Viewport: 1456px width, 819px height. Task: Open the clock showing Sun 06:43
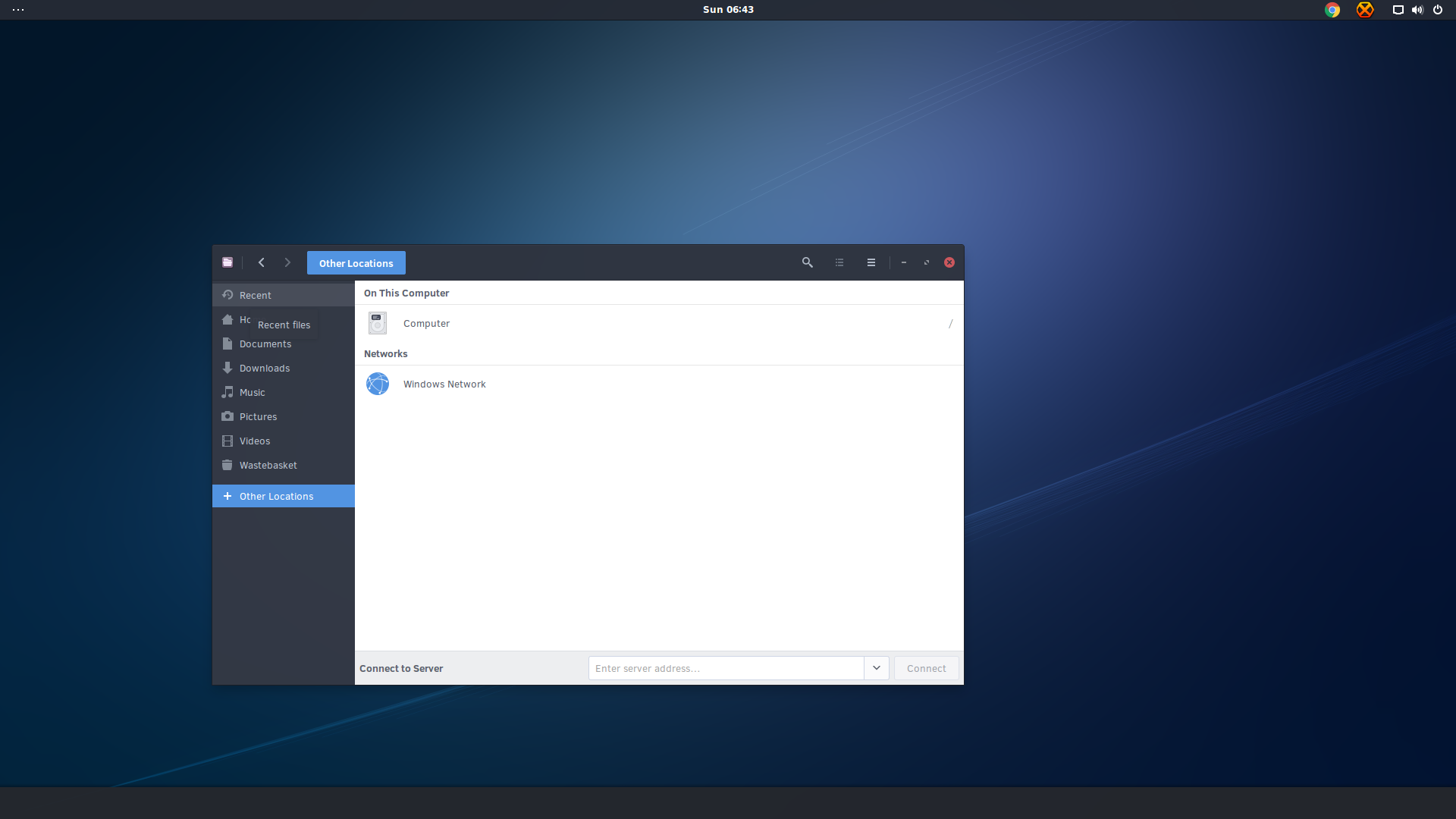click(728, 10)
